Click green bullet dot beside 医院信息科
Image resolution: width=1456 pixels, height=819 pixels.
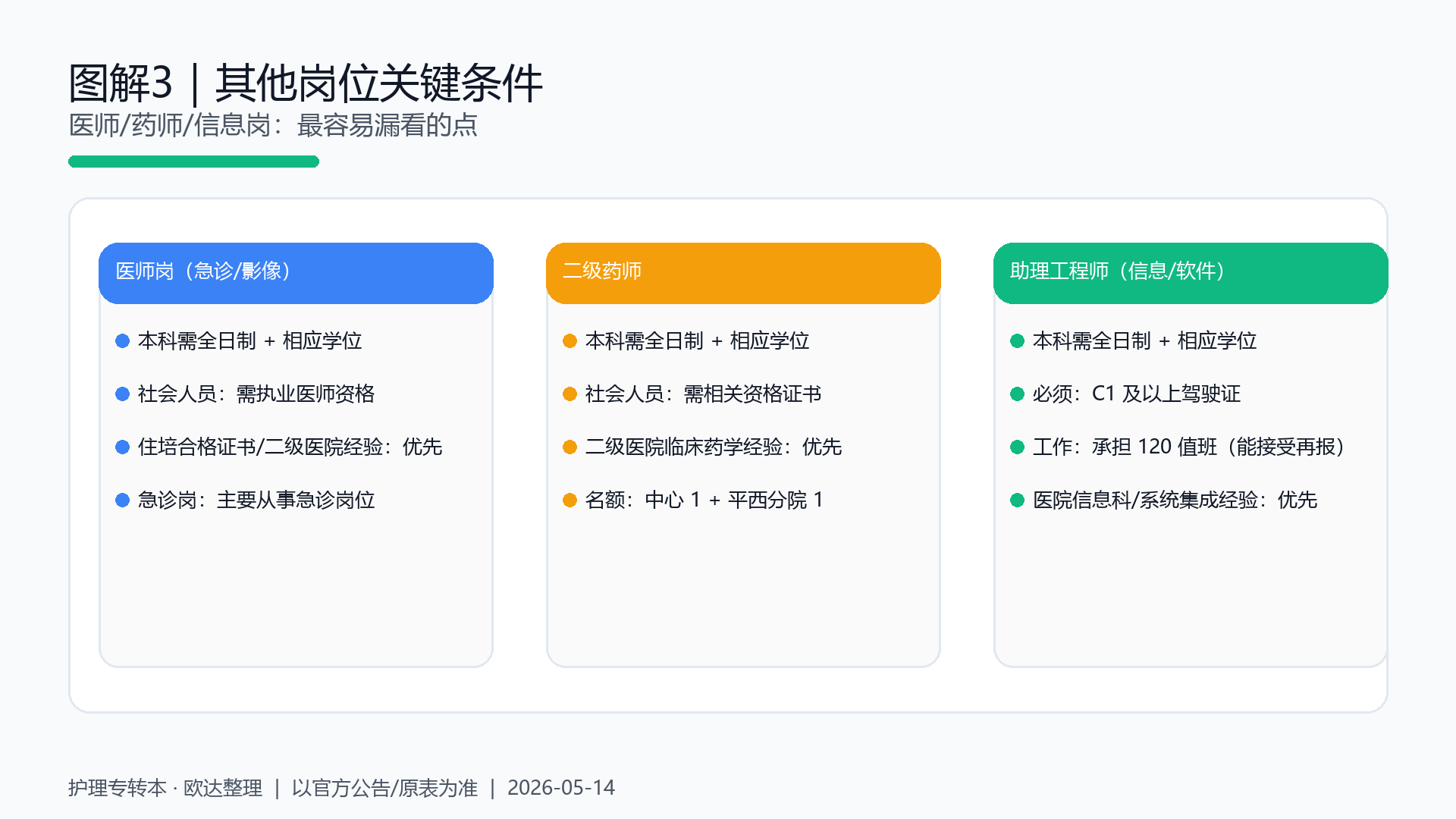[1017, 500]
